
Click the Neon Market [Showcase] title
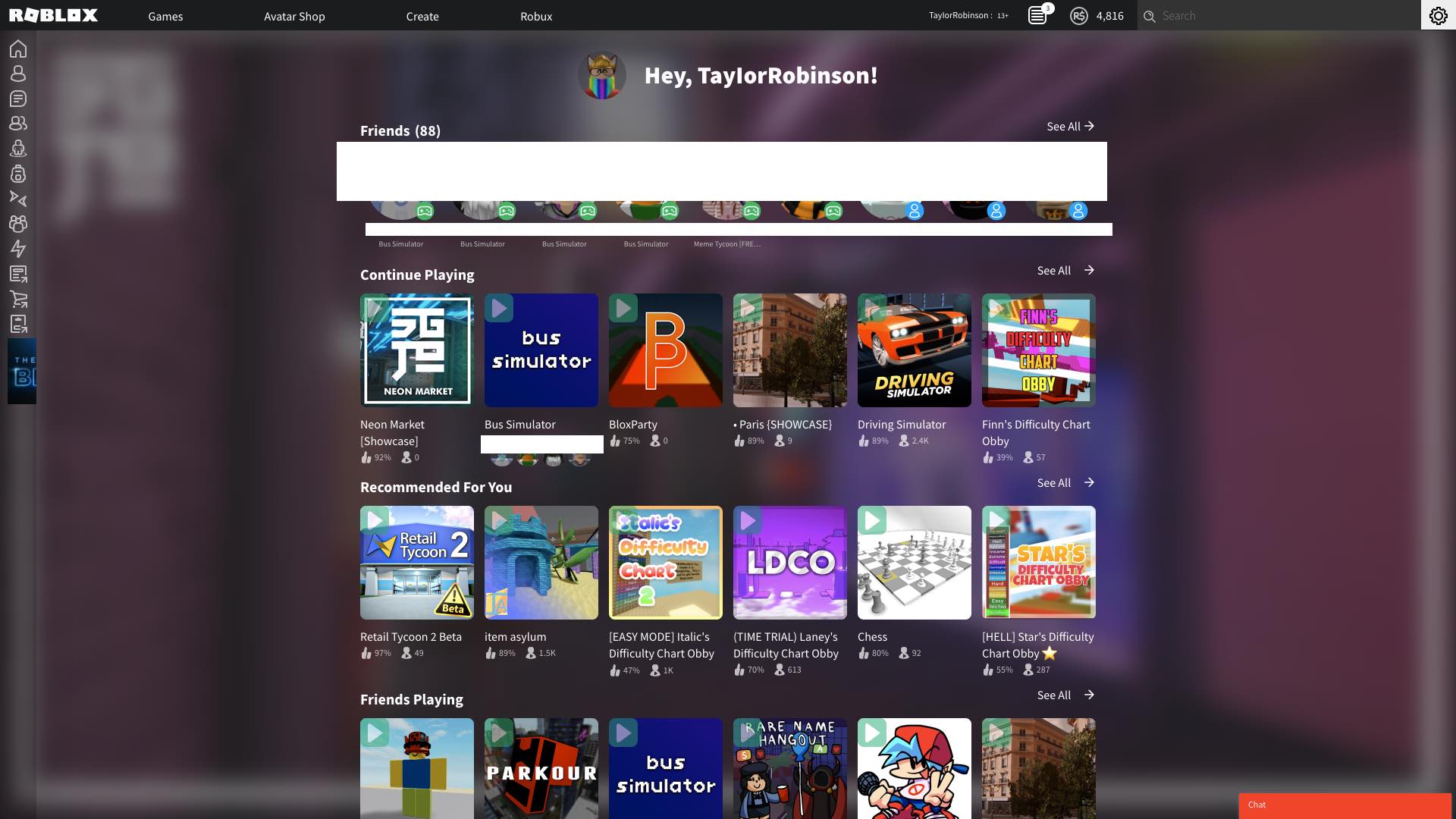pos(392,433)
